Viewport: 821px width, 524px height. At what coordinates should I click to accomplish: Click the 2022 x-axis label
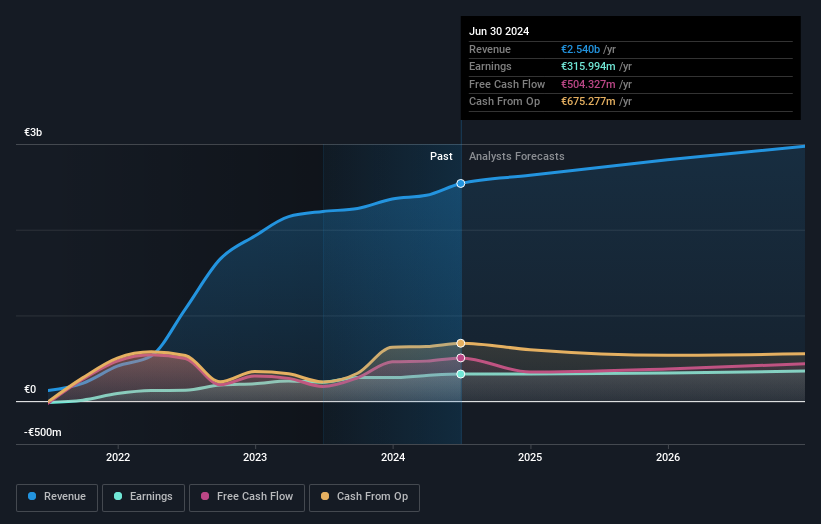[118, 457]
